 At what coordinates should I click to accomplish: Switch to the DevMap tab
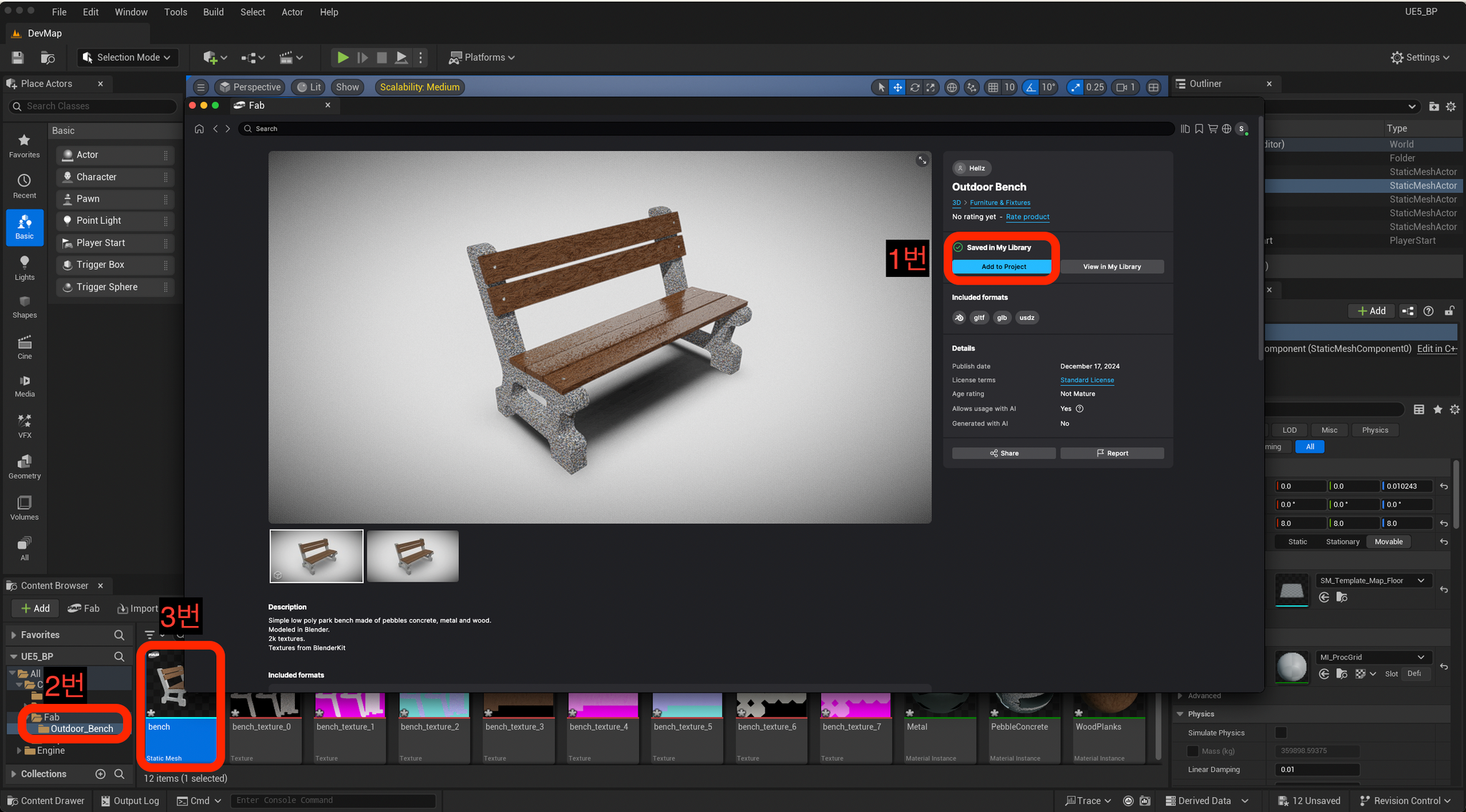[x=44, y=34]
